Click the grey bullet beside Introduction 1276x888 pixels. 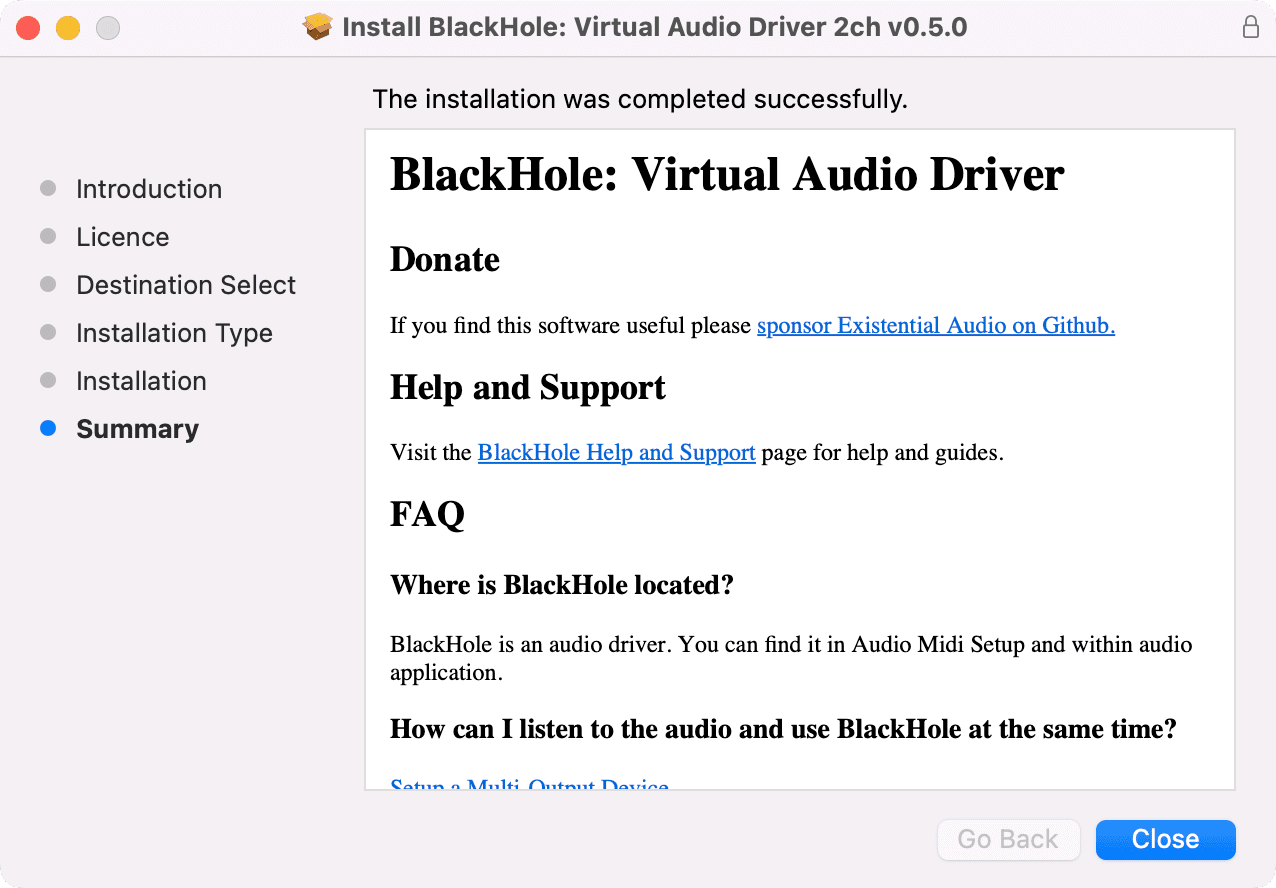(48, 188)
